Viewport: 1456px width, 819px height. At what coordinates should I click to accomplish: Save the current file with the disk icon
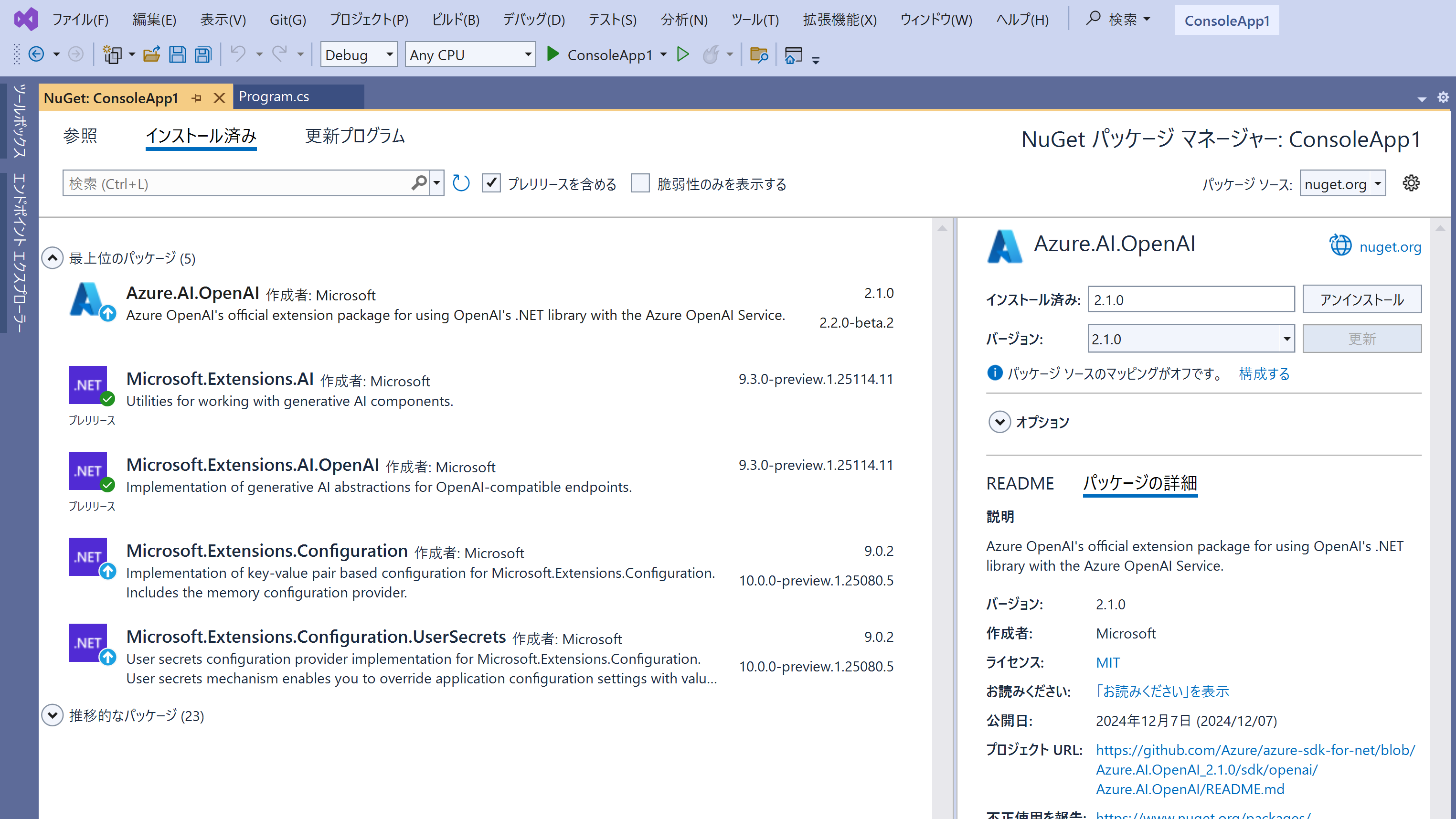pos(178,54)
